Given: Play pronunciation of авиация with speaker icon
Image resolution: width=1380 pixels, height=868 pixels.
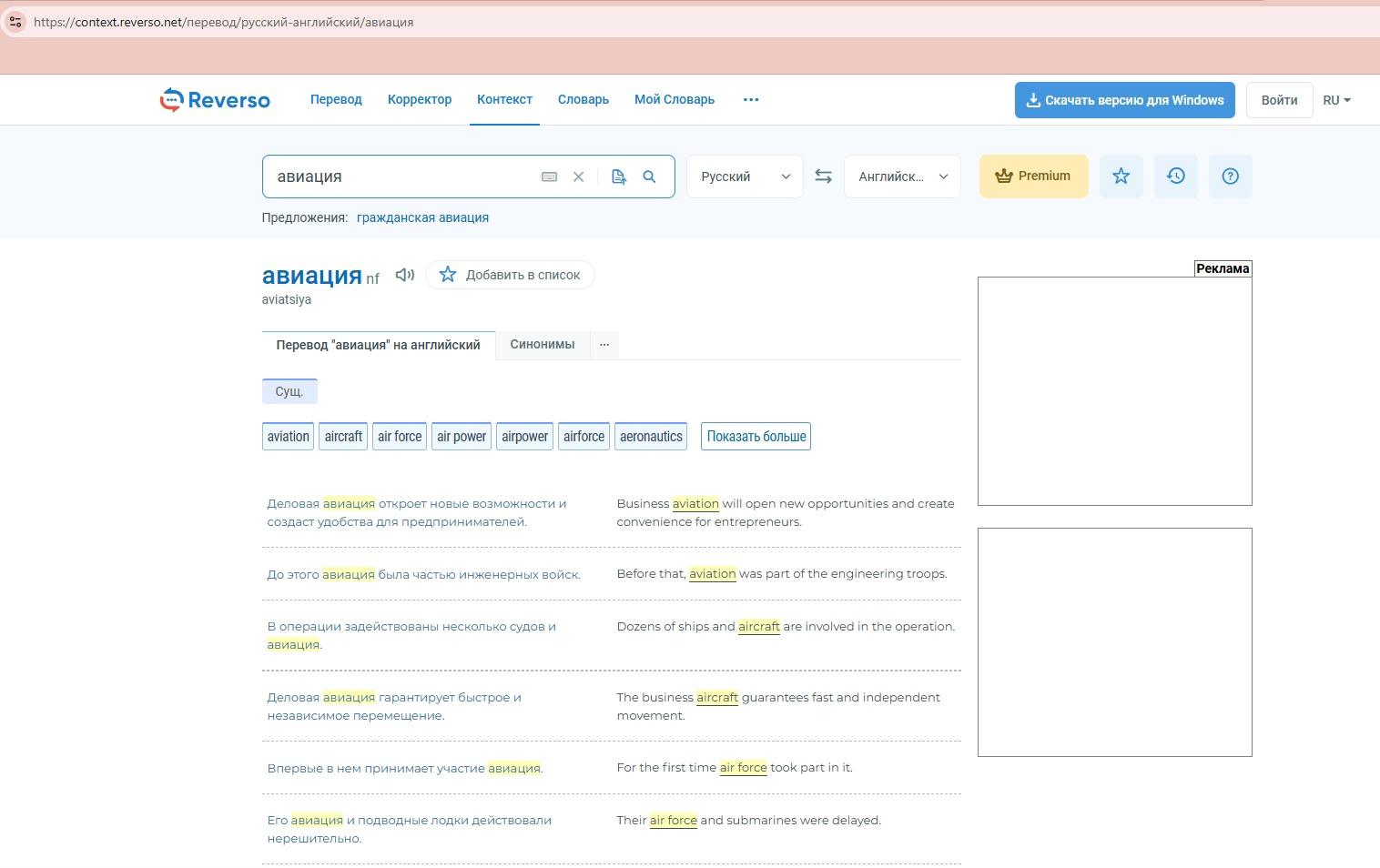Looking at the screenshot, I should [x=405, y=275].
